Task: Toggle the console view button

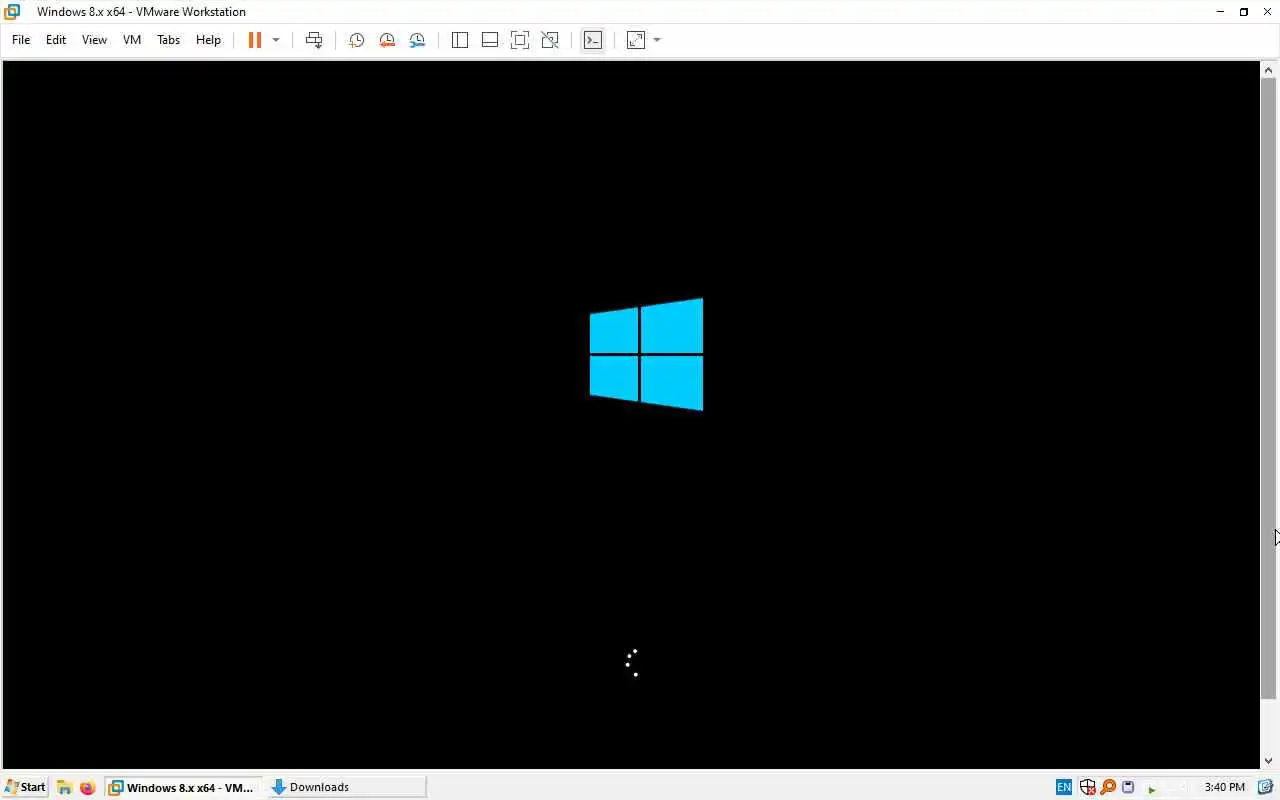Action: (593, 40)
